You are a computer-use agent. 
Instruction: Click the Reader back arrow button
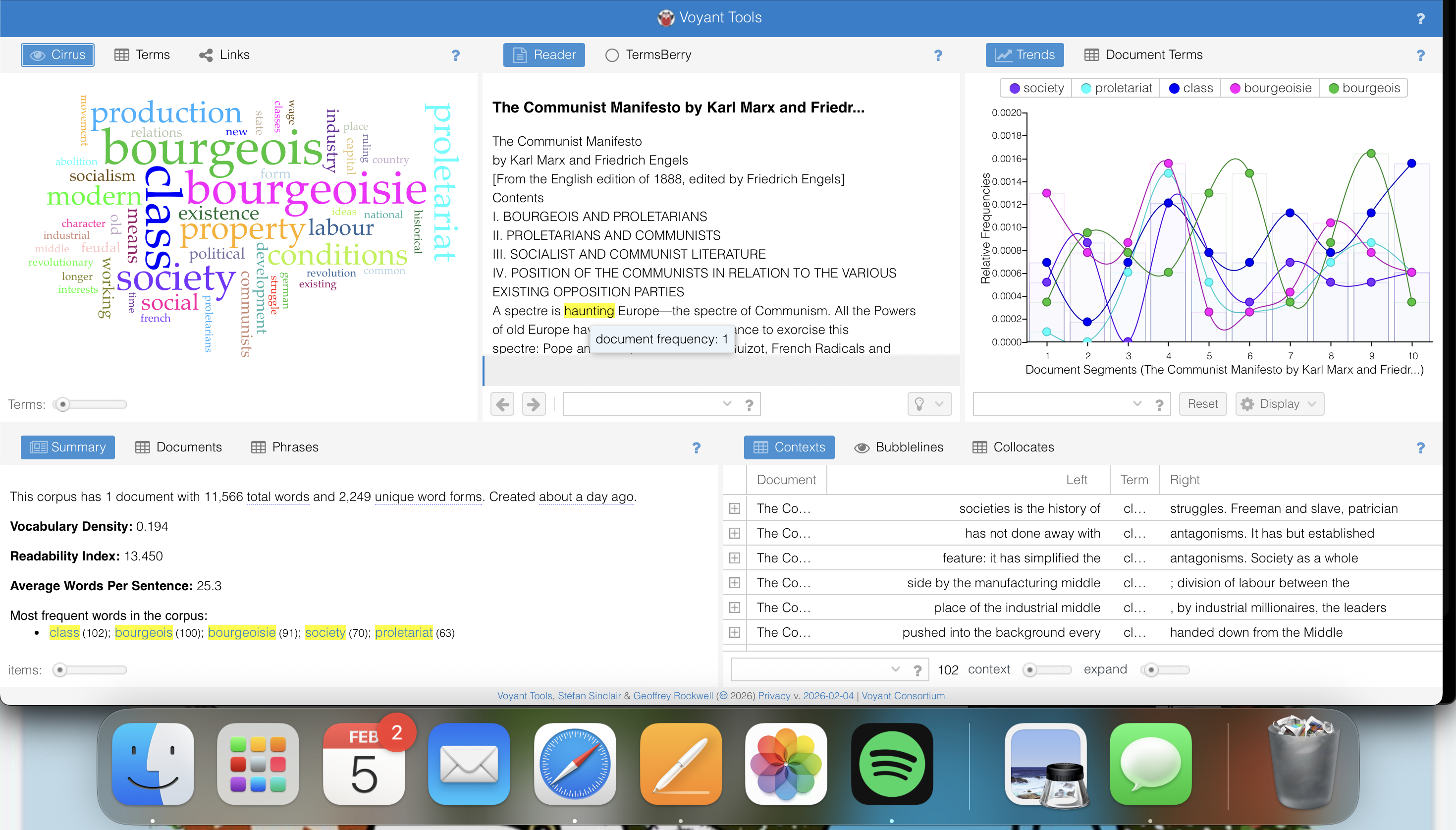(502, 404)
